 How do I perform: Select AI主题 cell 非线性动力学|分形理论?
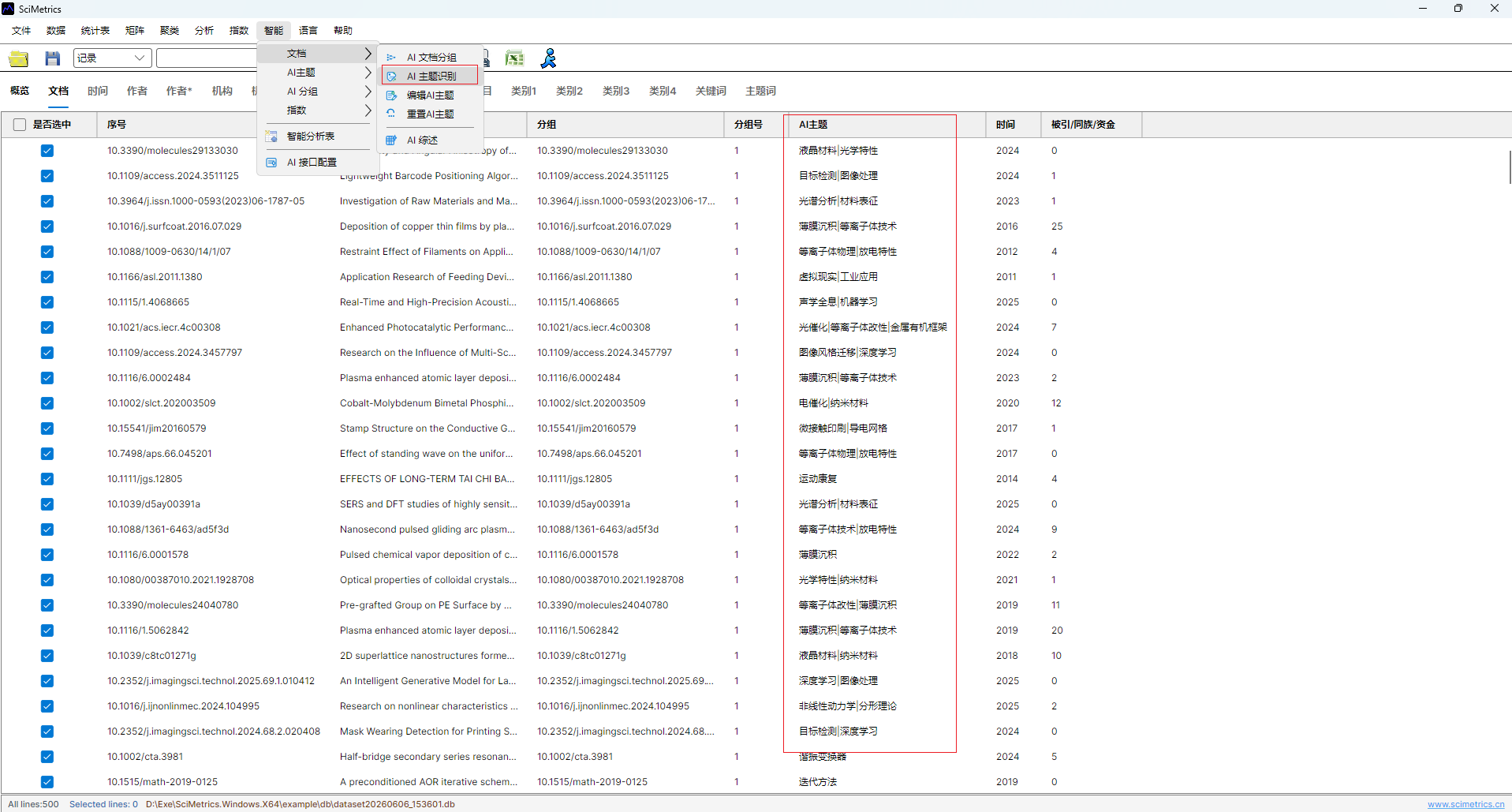[847, 706]
